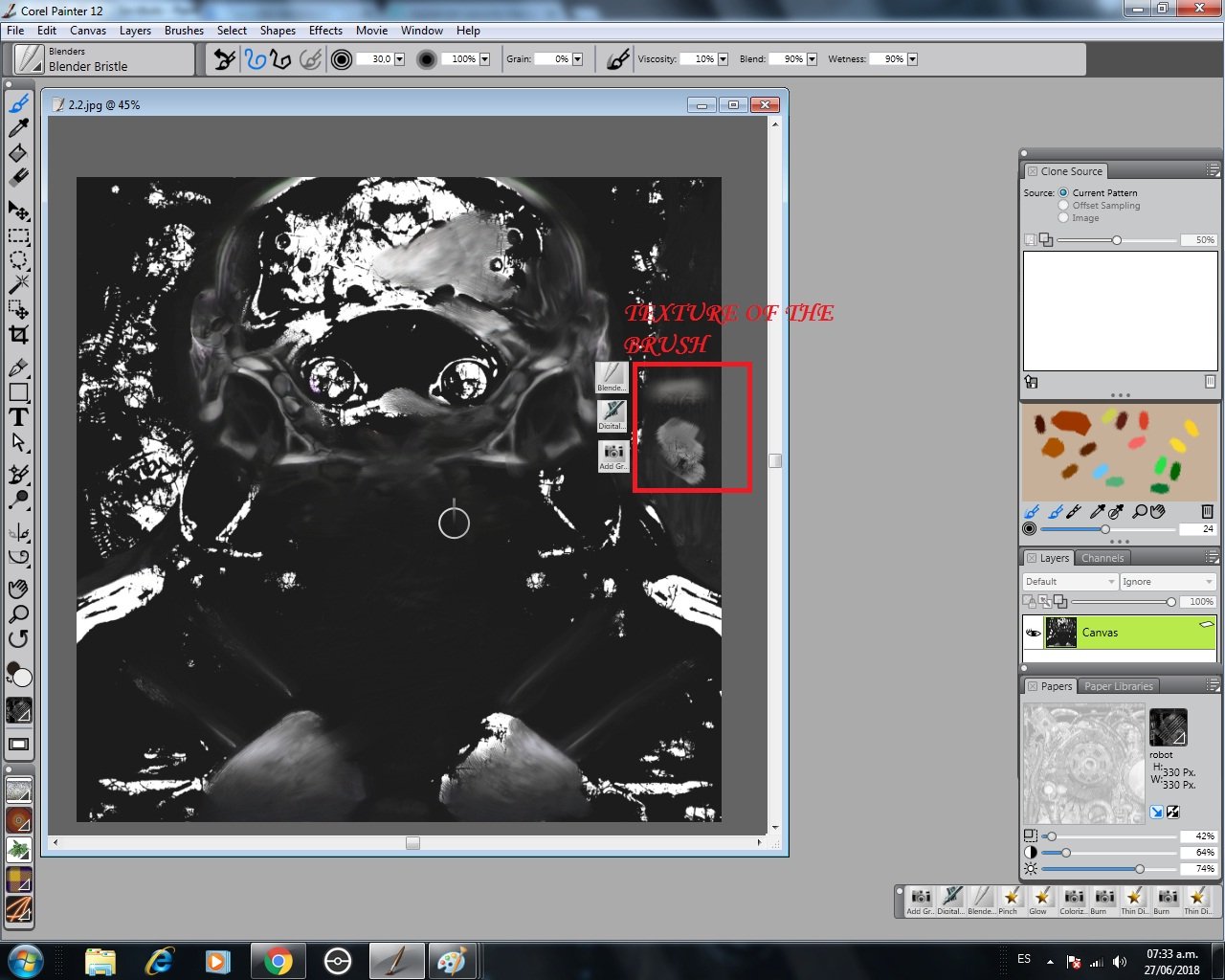Open the Ignore composite depth dropdown
This screenshot has width=1225, height=980.
click(1168, 582)
